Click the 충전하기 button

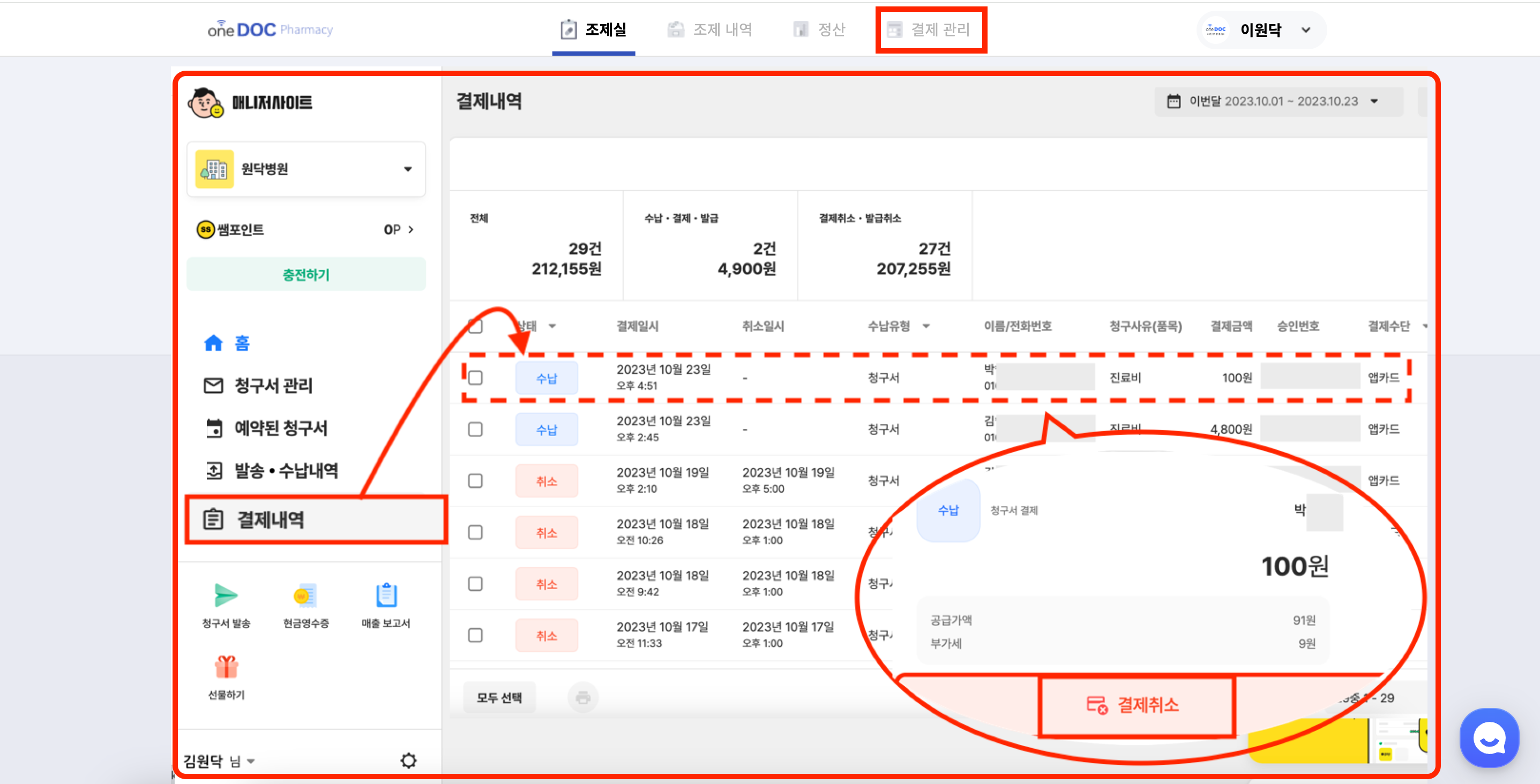tap(306, 274)
